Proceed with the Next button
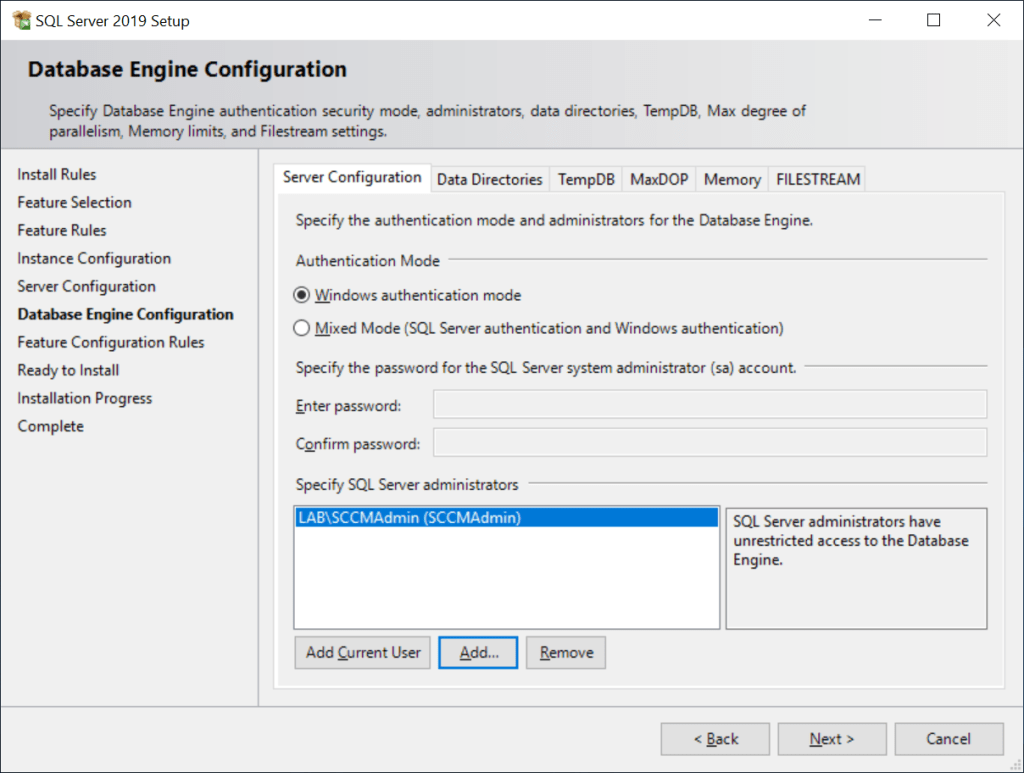 pos(832,739)
